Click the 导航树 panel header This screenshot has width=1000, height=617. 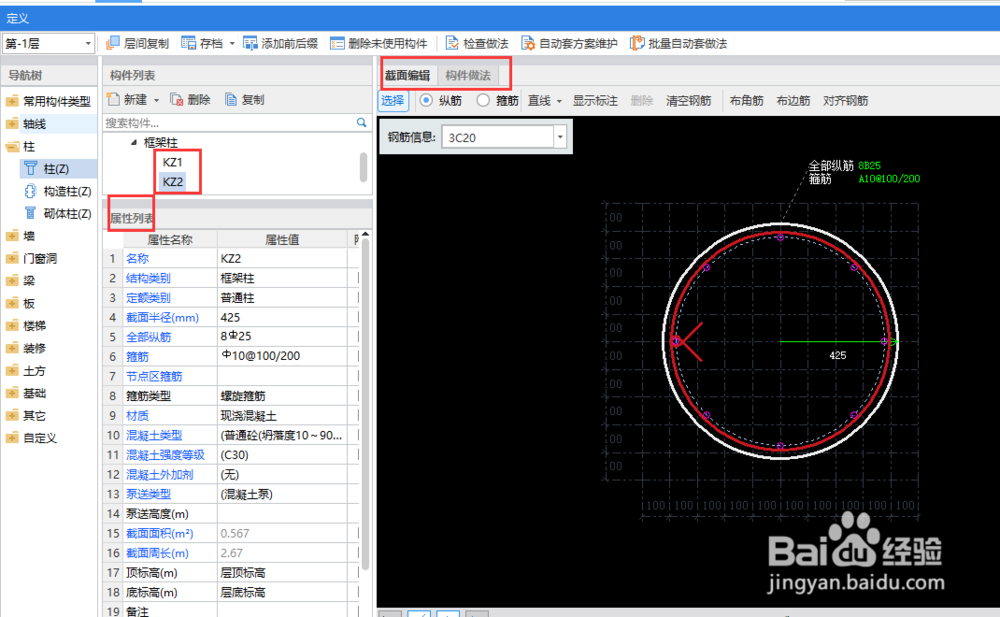pos(25,75)
